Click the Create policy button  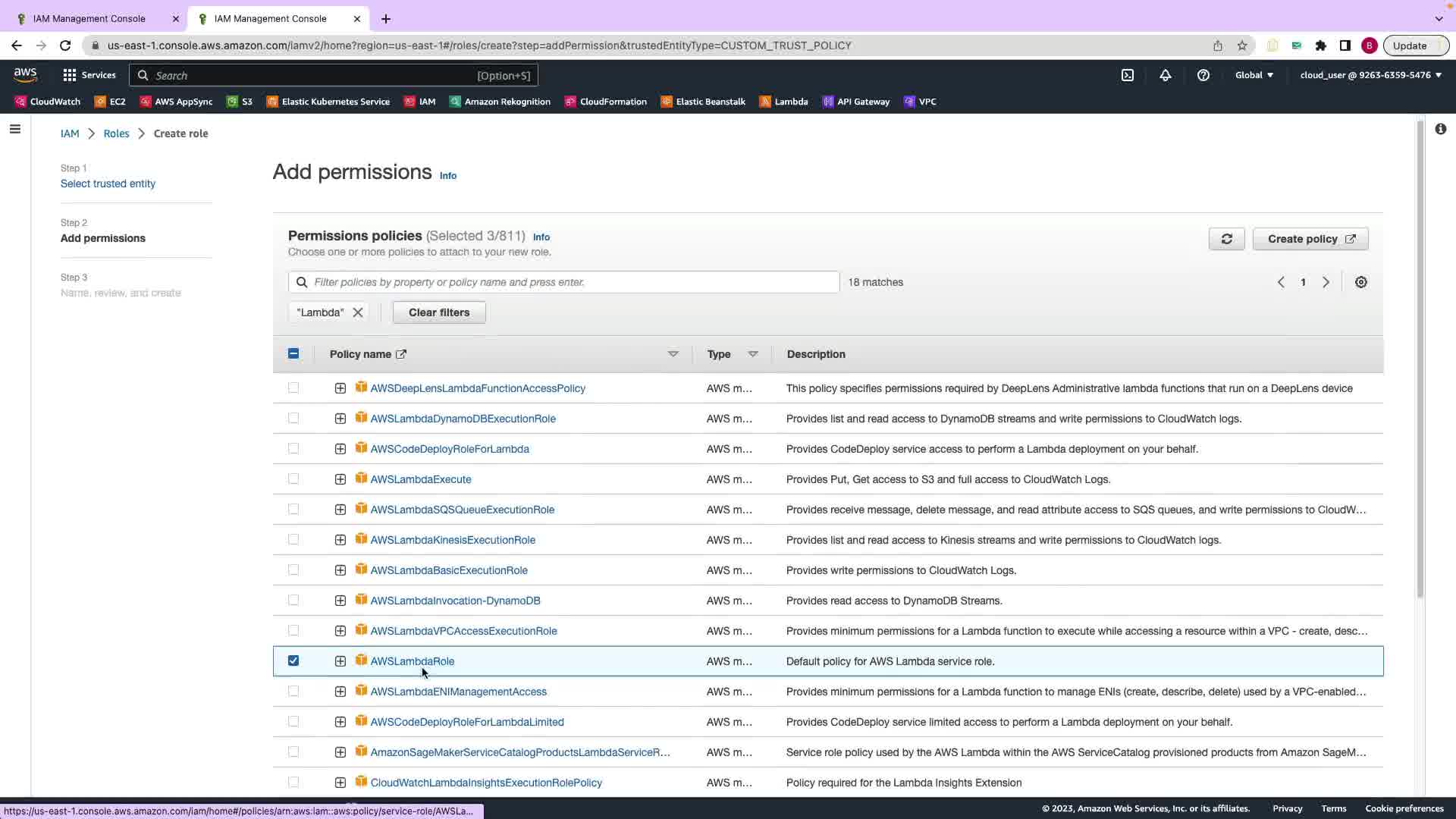coord(1310,239)
